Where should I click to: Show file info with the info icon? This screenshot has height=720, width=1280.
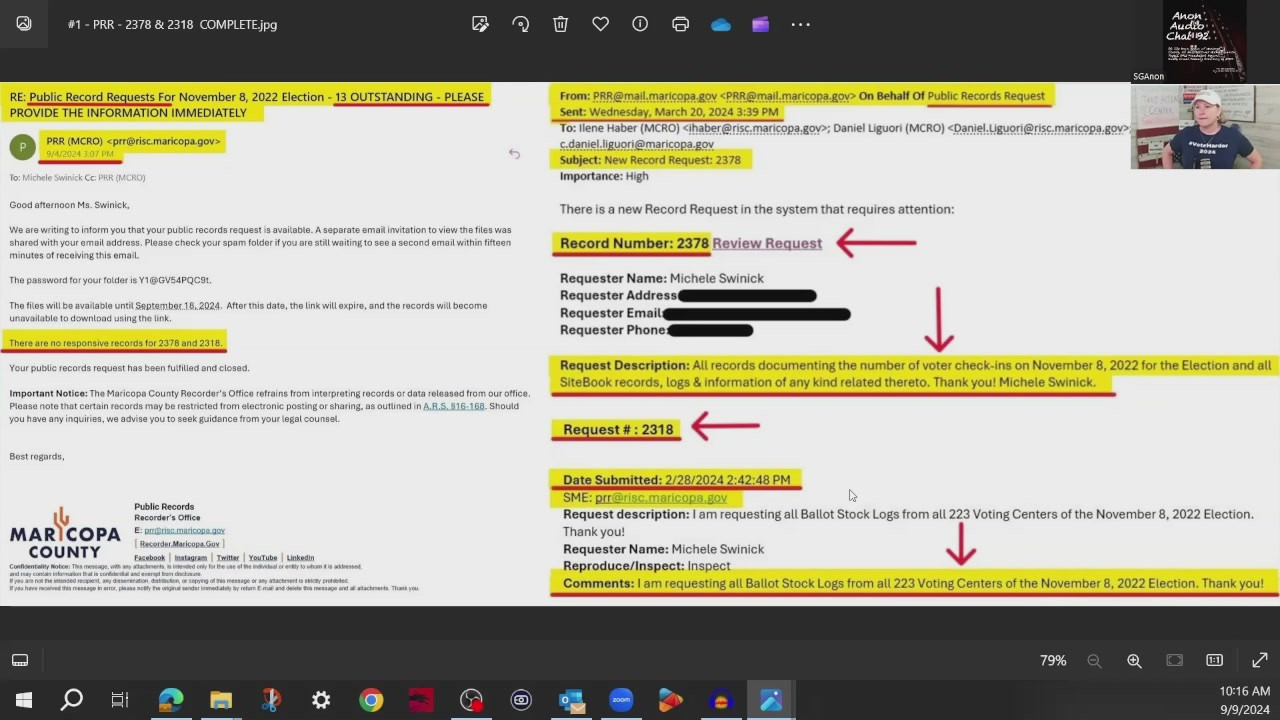640,24
